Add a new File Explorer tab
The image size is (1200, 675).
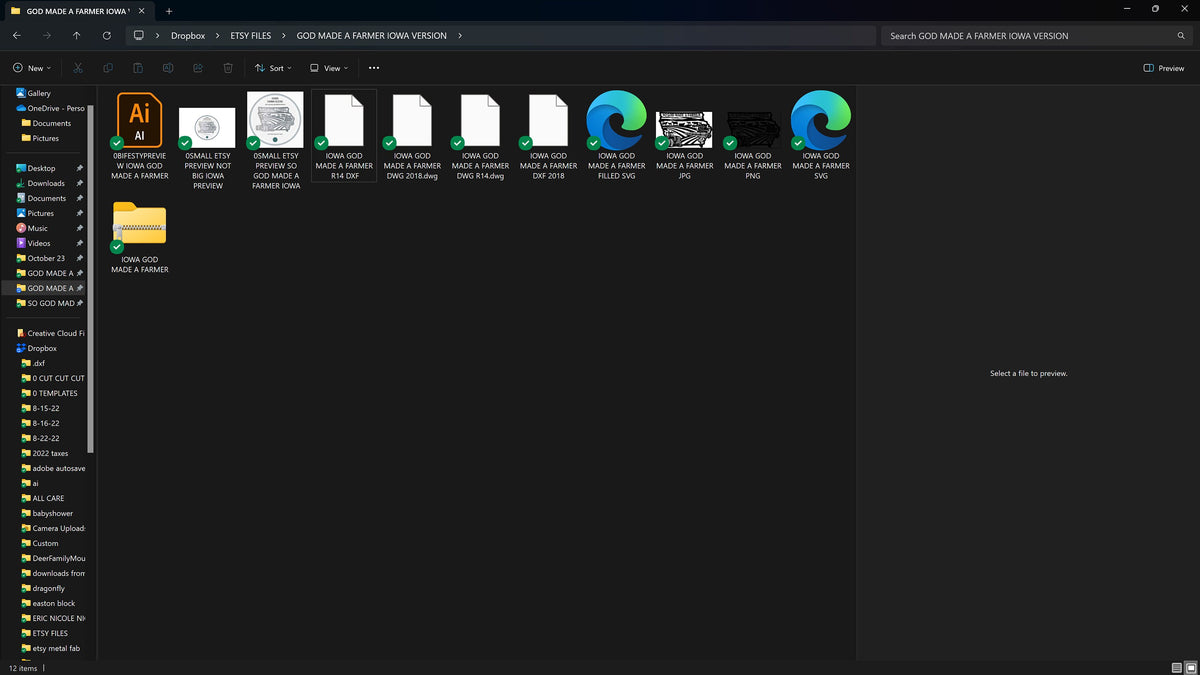[x=169, y=11]
